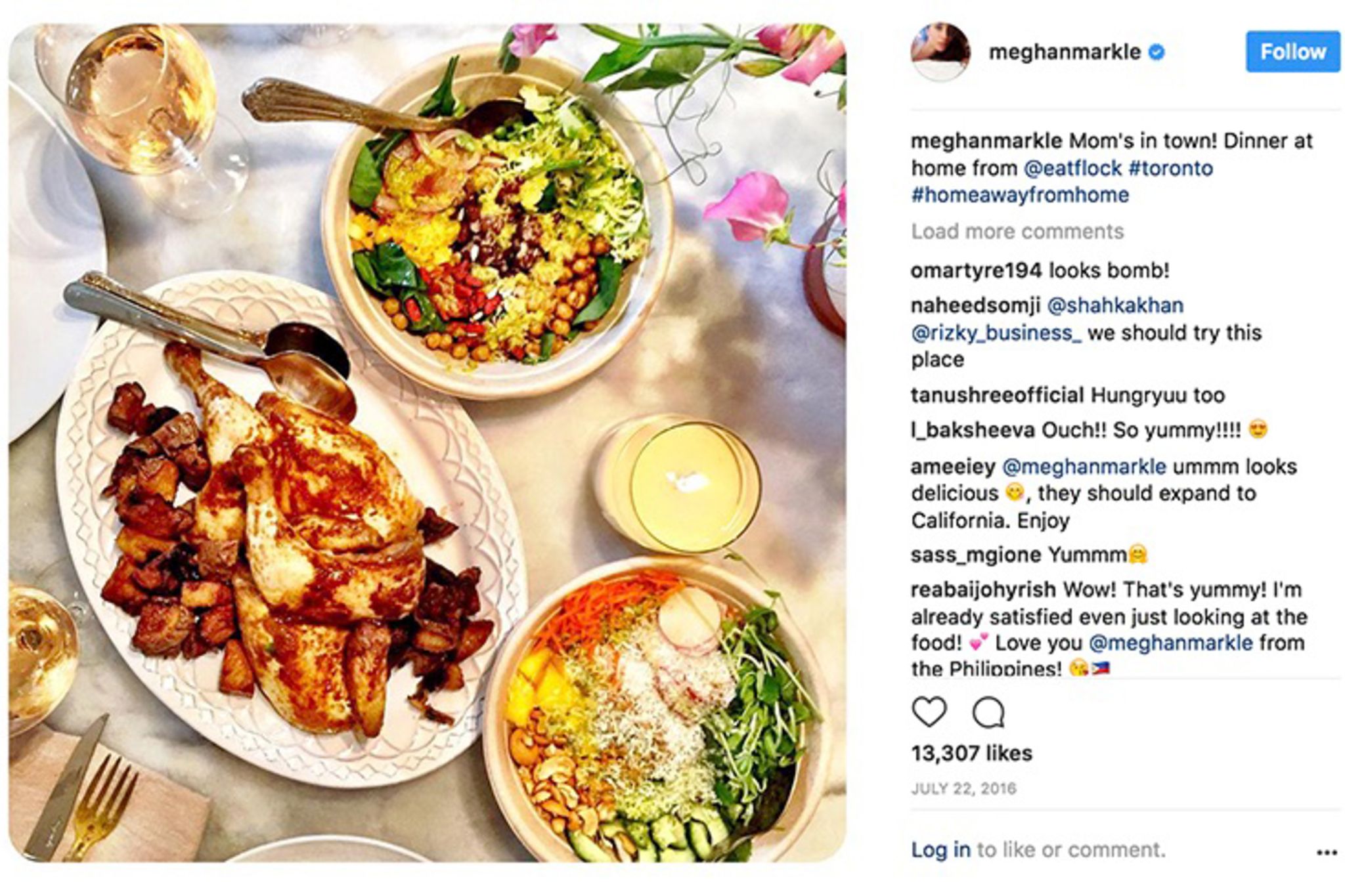Image resolution: width=1345 pixels, height=896 pixels.
Task: Open the #toronto hashtag link
Action: click(x=1170, y=169)
